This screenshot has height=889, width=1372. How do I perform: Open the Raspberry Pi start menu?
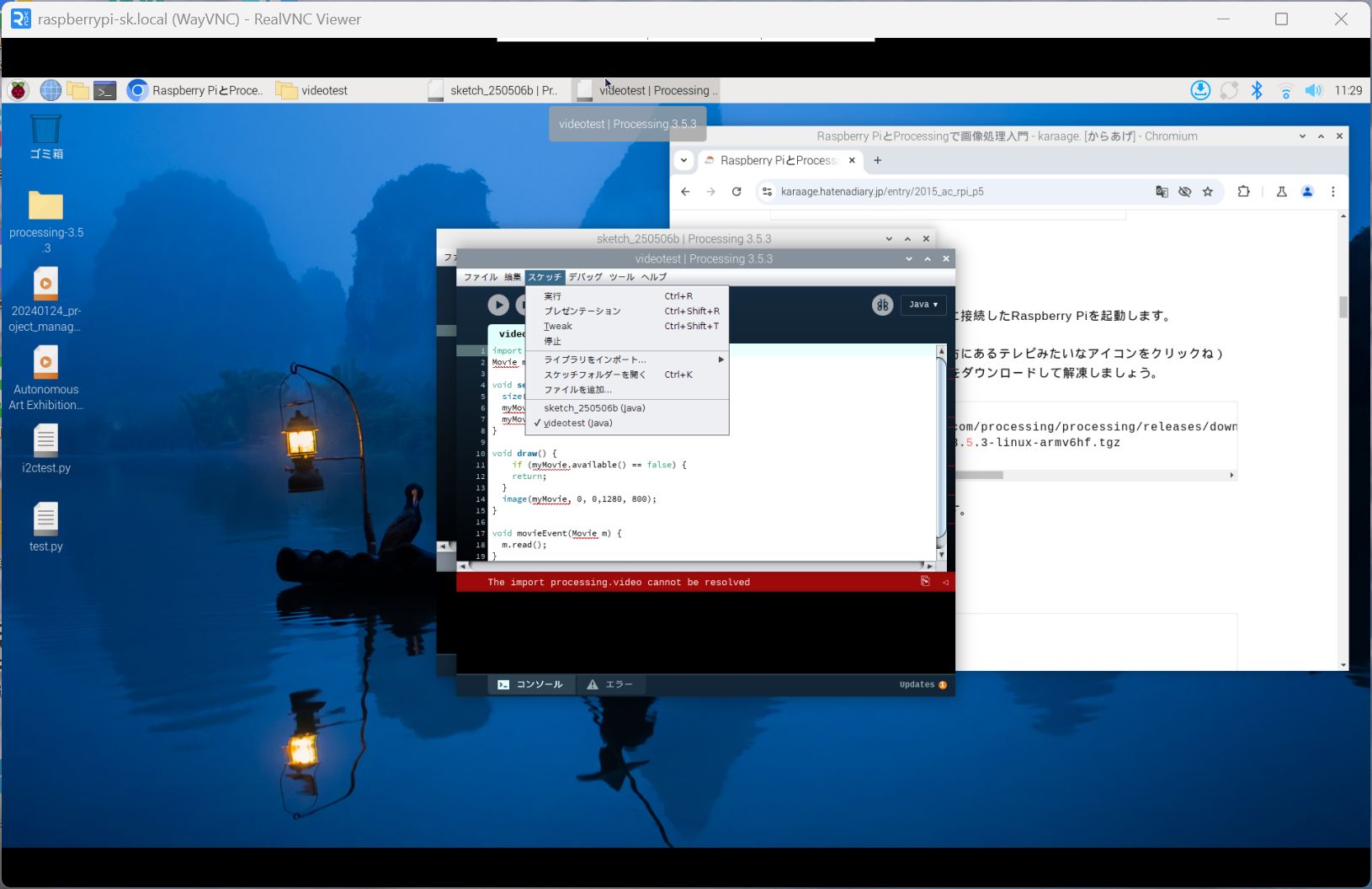coord(19,90)
